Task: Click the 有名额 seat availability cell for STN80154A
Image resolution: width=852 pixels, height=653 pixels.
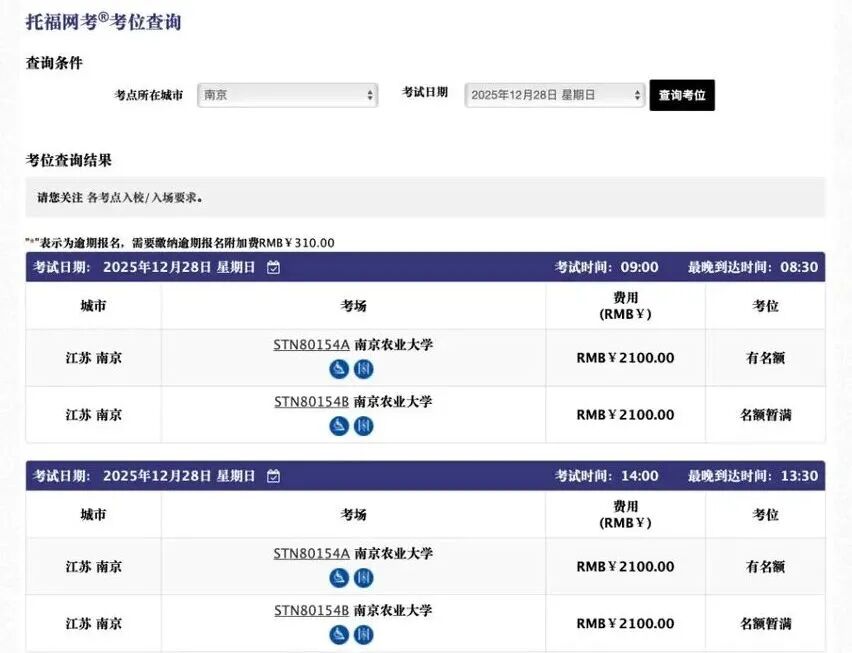Action: (766, 357)
